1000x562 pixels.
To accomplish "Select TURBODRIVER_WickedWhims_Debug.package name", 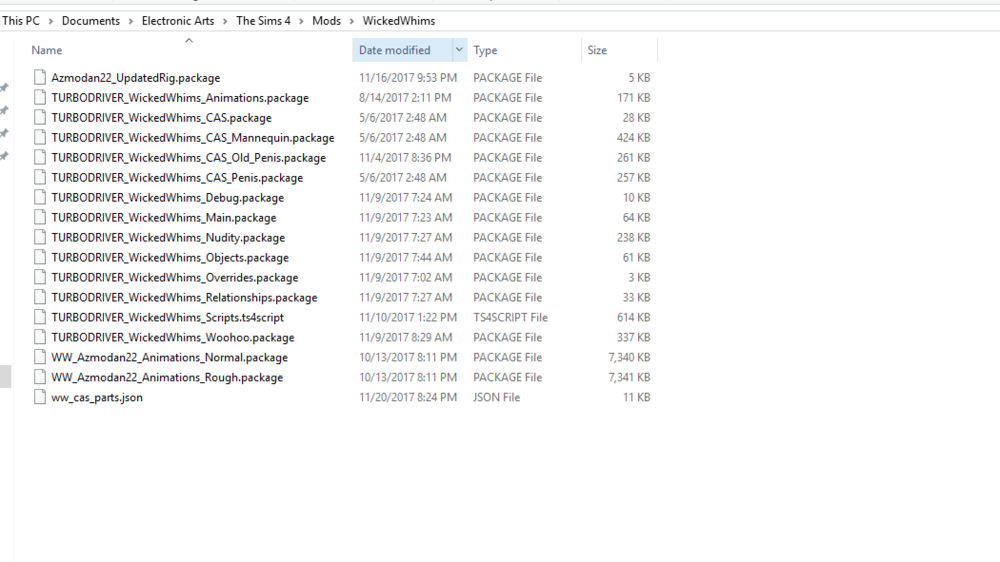I will tap(168, 198).
